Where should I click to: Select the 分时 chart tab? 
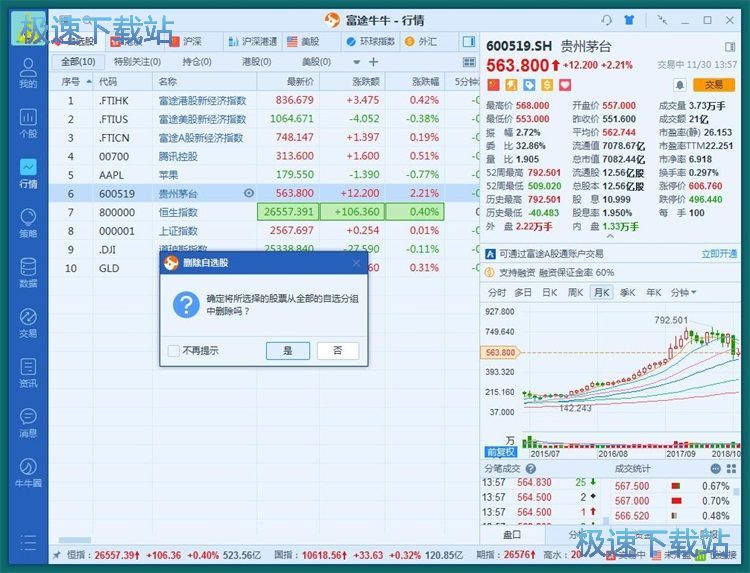tap(496, 292)
